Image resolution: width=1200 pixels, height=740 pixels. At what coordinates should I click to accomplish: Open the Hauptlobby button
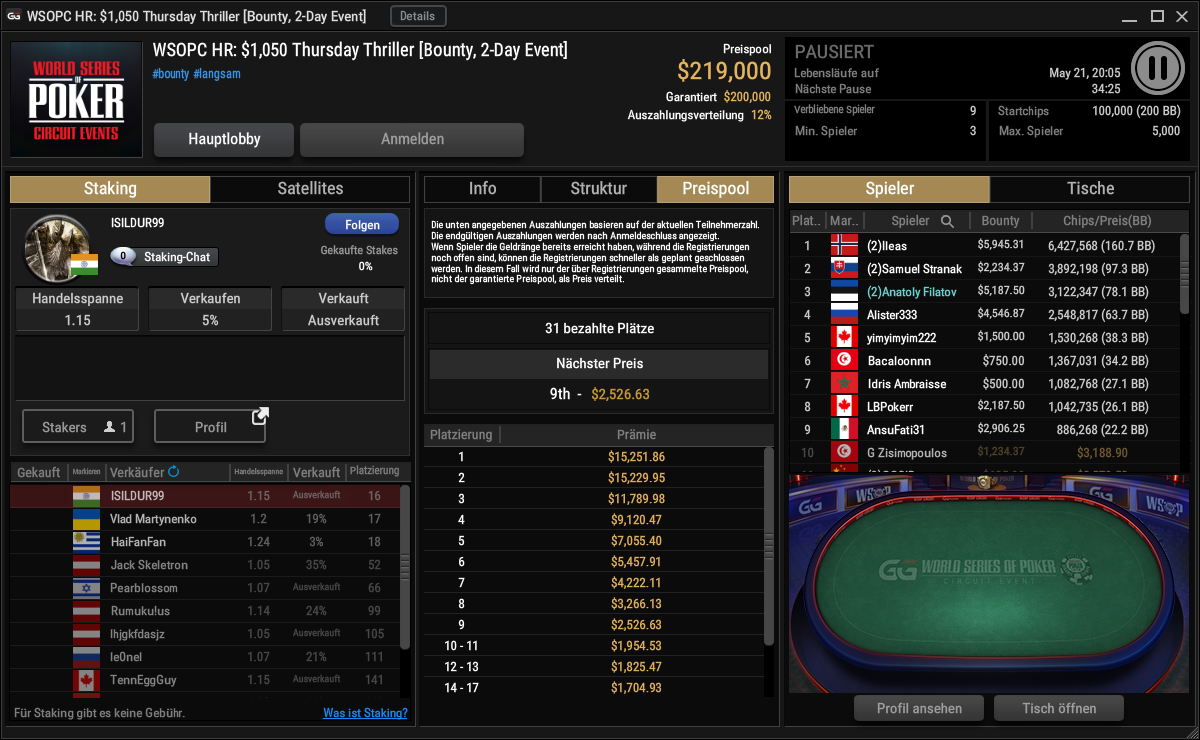(x=224, y=140)
